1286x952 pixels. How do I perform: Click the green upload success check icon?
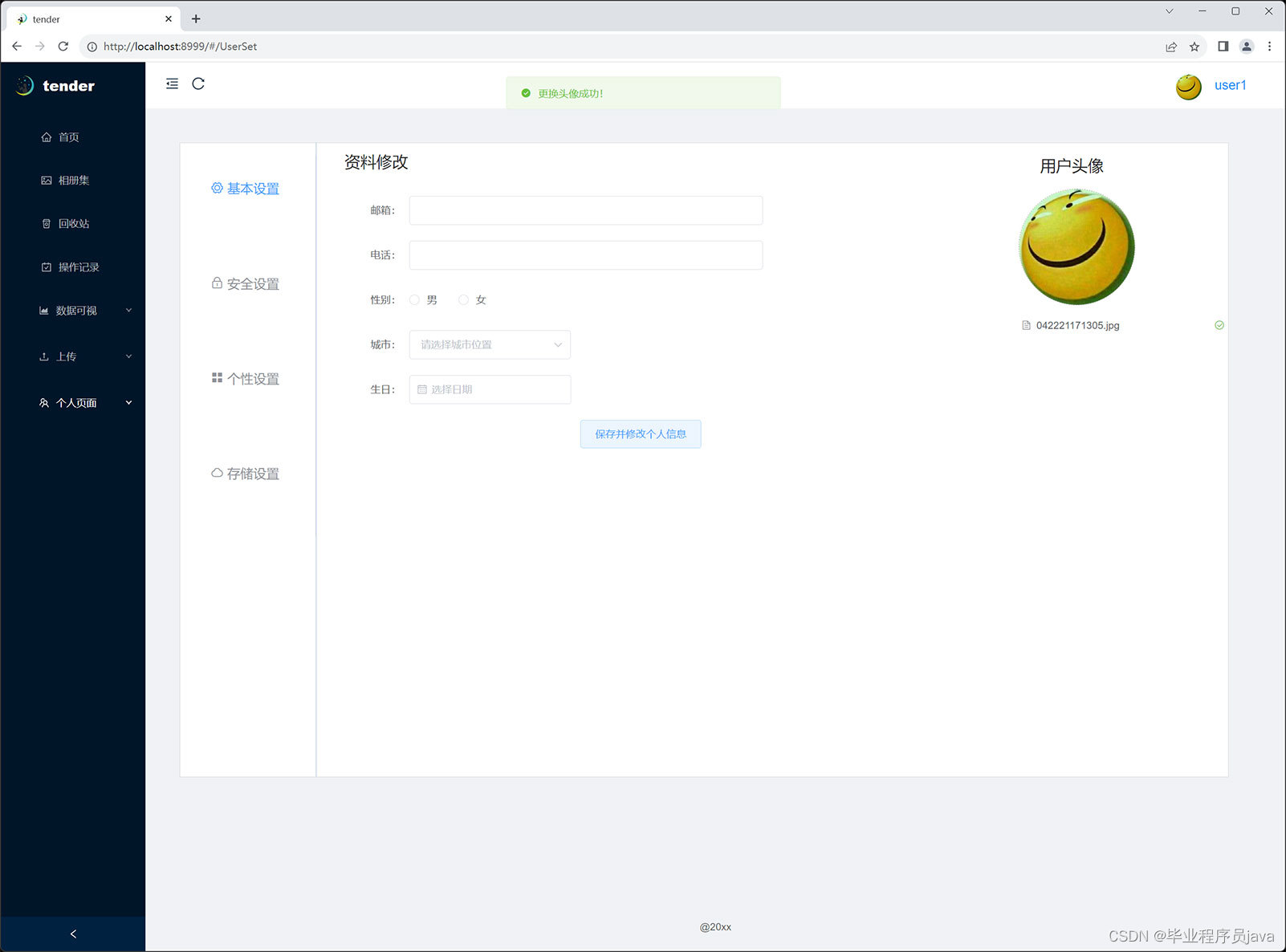tap(1219, 325)
